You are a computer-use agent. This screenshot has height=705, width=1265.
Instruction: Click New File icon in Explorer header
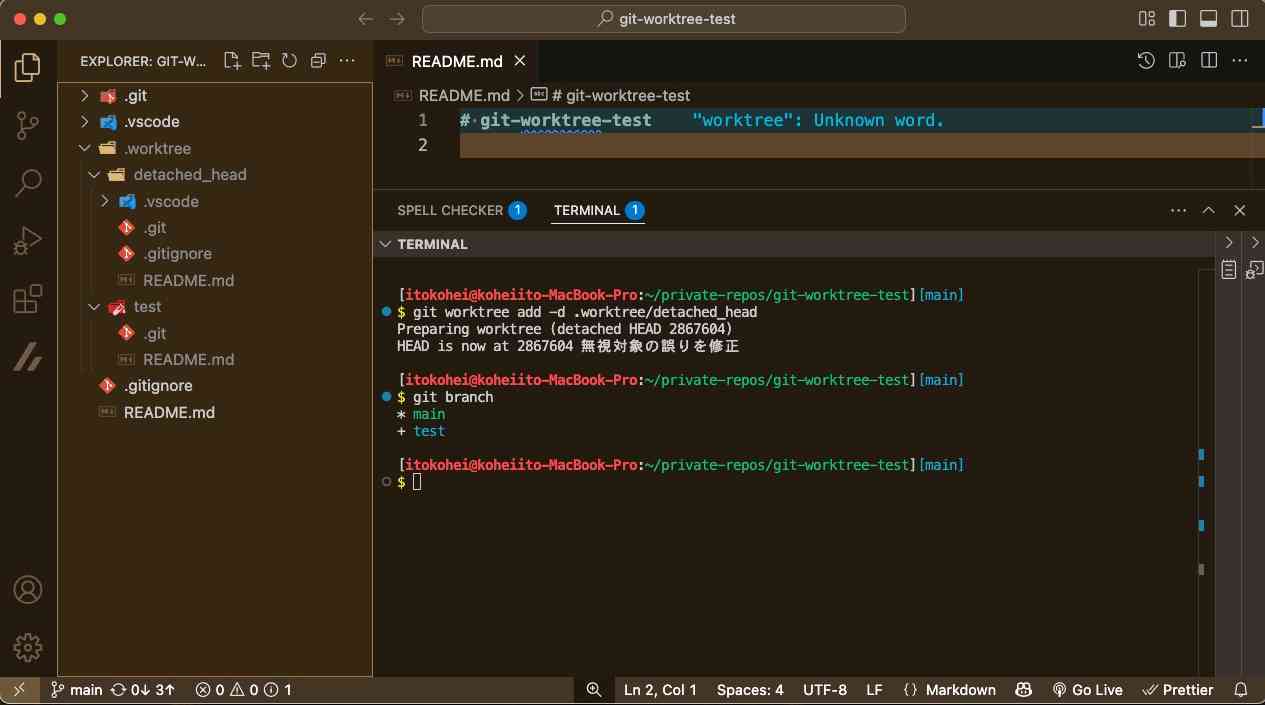click(x=232, y=61)
